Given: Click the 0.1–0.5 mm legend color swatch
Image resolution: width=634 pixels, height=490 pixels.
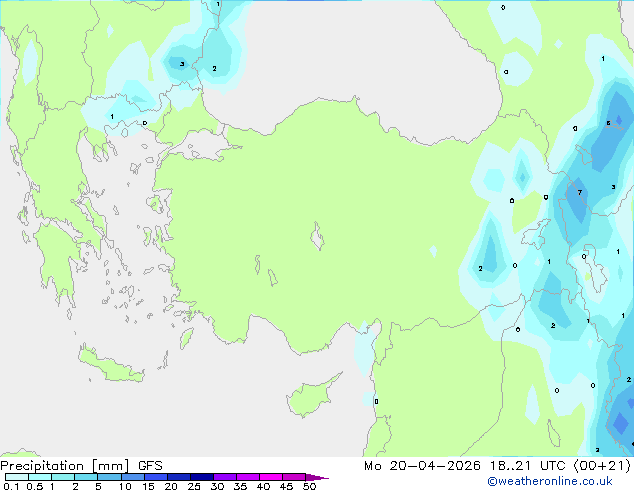Looking at the screenshot, I should (17, 477).
